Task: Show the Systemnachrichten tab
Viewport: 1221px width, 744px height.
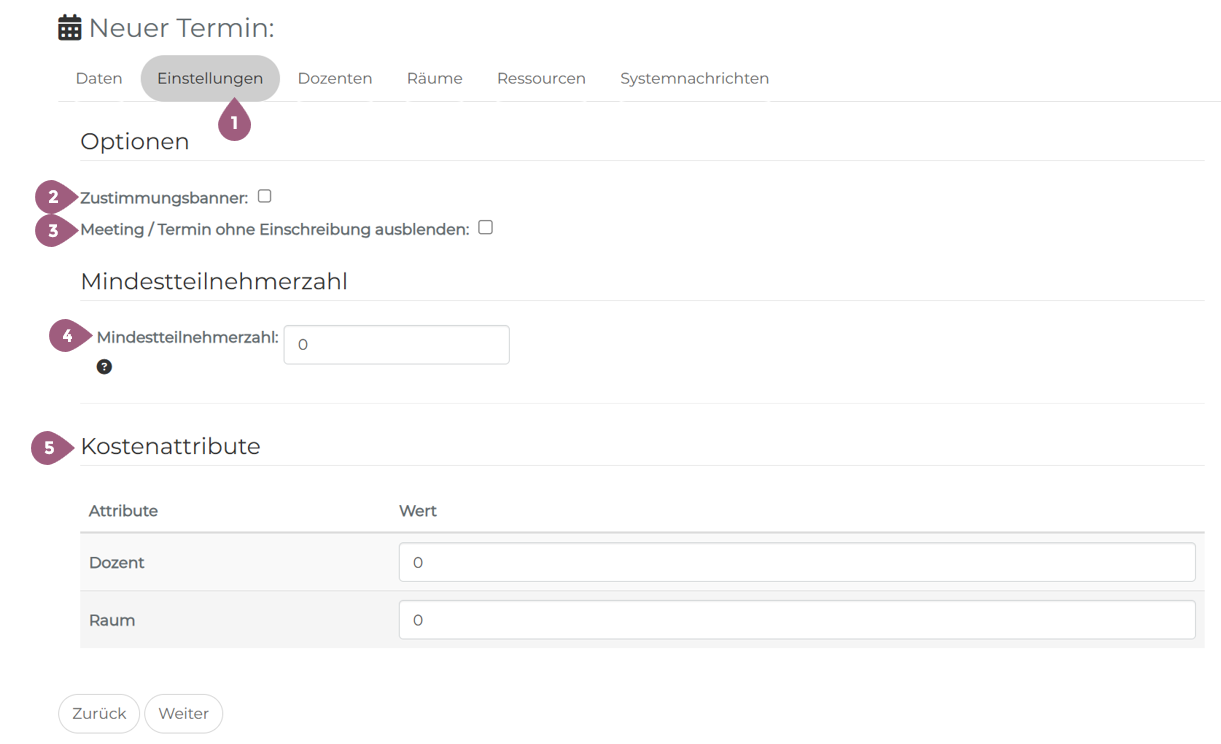Action: coord(694,78)
